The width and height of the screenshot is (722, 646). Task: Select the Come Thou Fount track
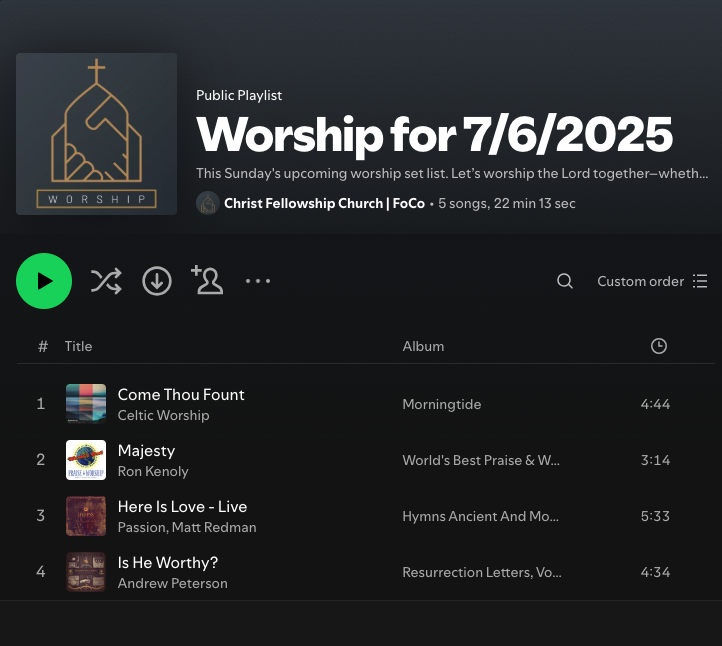(x=181, y=395)
